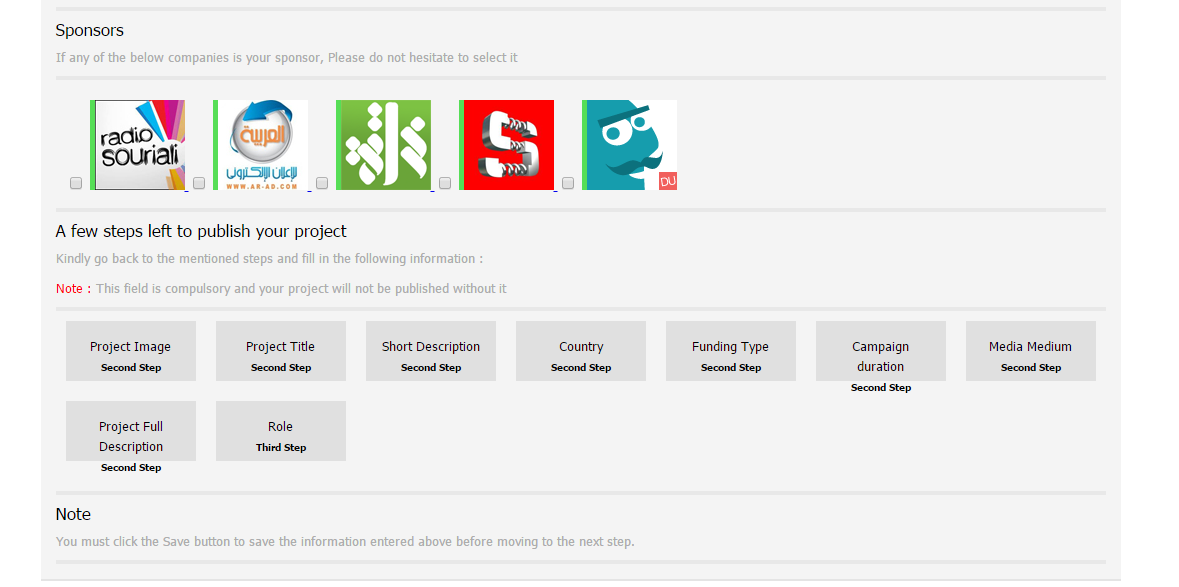This screenshot has width=1179, height=587.
Task: Click the 'You must click the Save button' text
Action: (x=345, y=542)
